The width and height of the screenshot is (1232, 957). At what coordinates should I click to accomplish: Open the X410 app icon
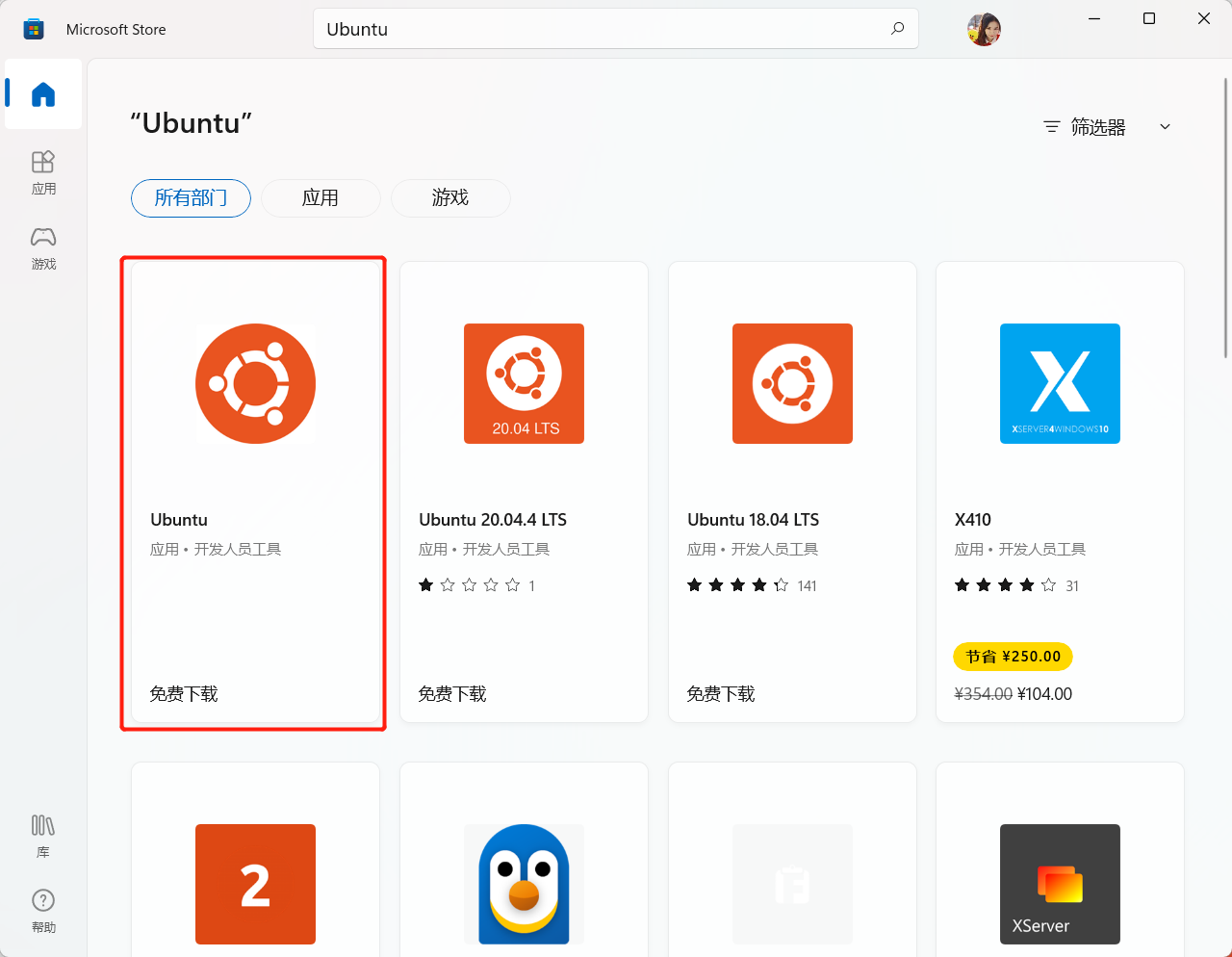(1060, 383)
